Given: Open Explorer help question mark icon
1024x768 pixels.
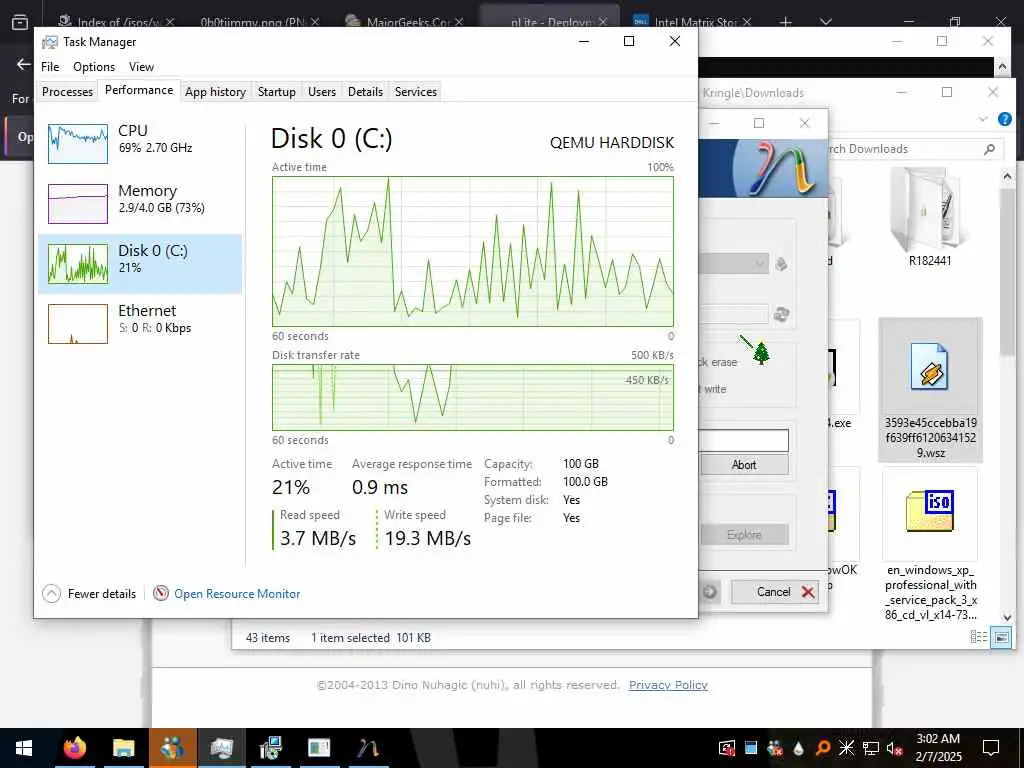Looking at the screenshot, I should click(1004, 119).
